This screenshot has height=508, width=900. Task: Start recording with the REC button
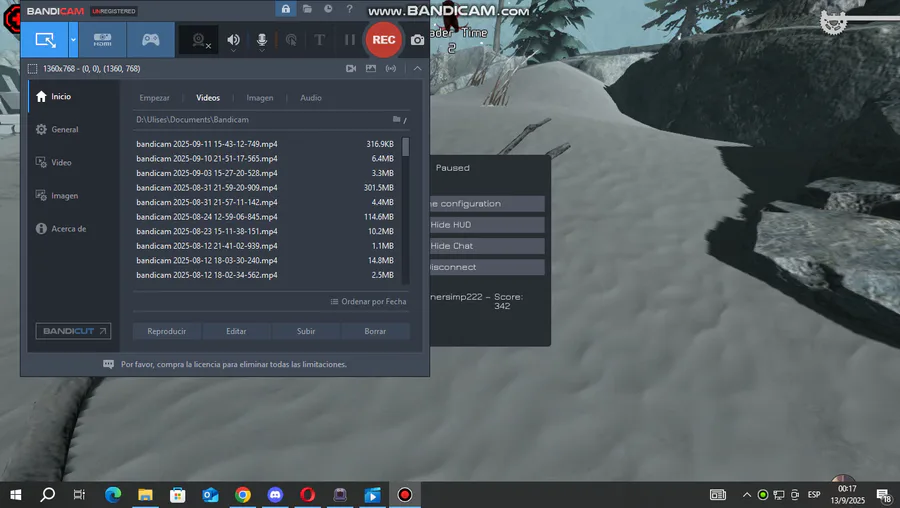click(383, 40)
